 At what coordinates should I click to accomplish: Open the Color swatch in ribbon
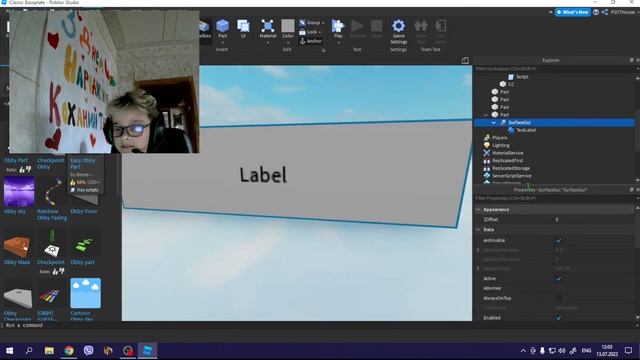click(x=288, y=26)
